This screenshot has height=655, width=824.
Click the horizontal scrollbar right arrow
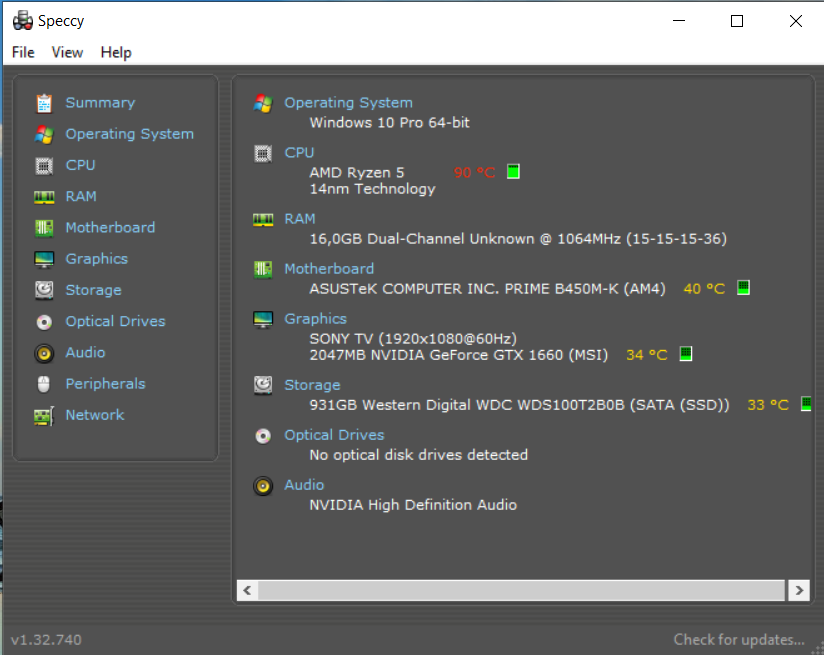[x=799, y=590]
